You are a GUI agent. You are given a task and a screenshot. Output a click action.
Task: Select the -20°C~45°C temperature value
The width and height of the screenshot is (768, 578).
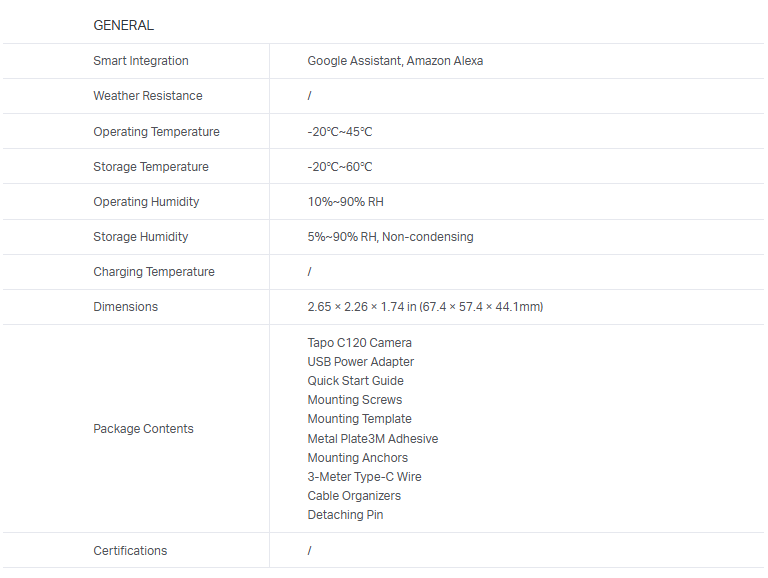click(x=340, y=132)
